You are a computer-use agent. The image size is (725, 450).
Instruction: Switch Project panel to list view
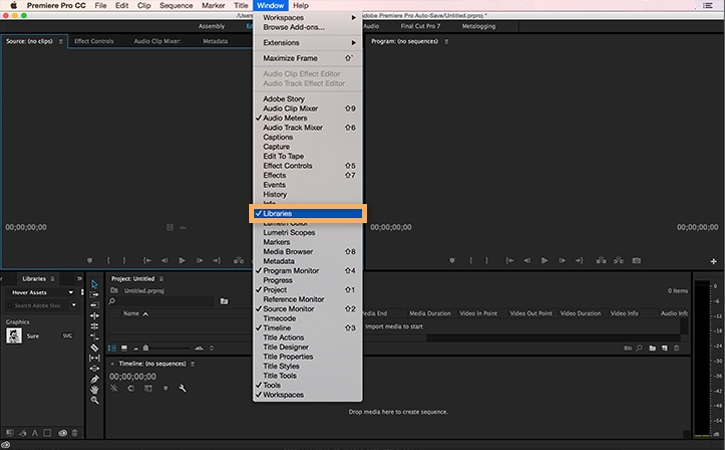coord(112,348)
